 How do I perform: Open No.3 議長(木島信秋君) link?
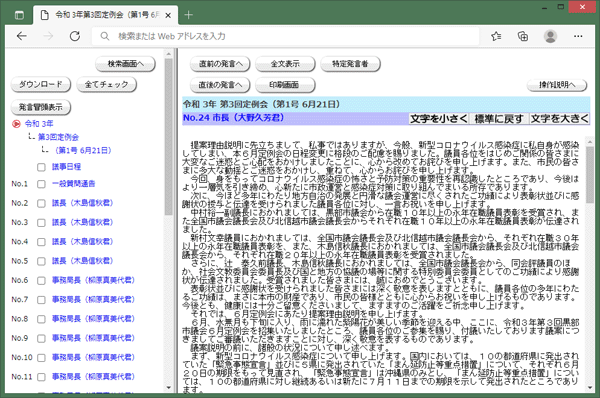tap(83, 222)
